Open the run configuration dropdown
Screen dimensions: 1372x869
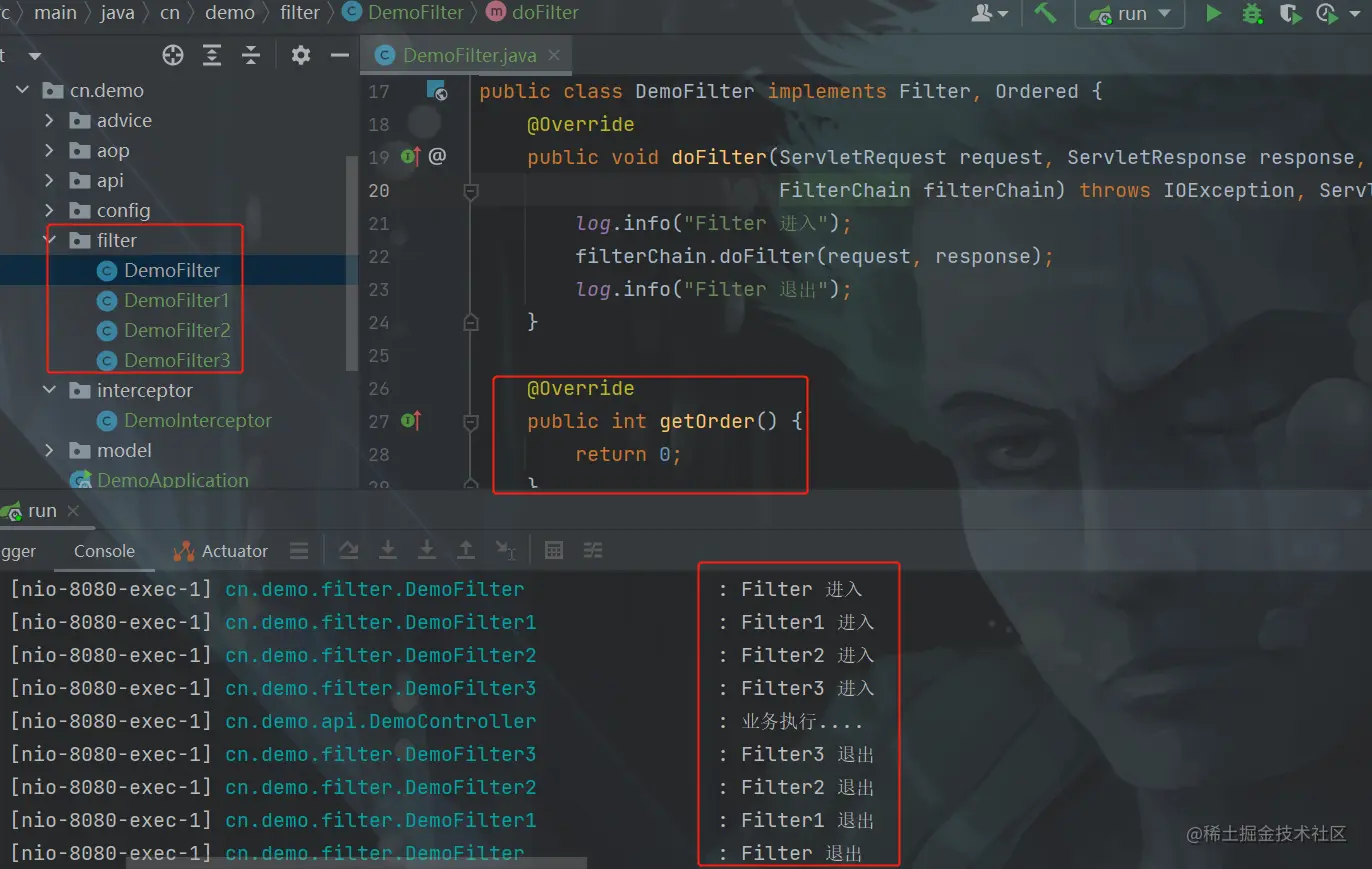click(x=1129, y=13)
